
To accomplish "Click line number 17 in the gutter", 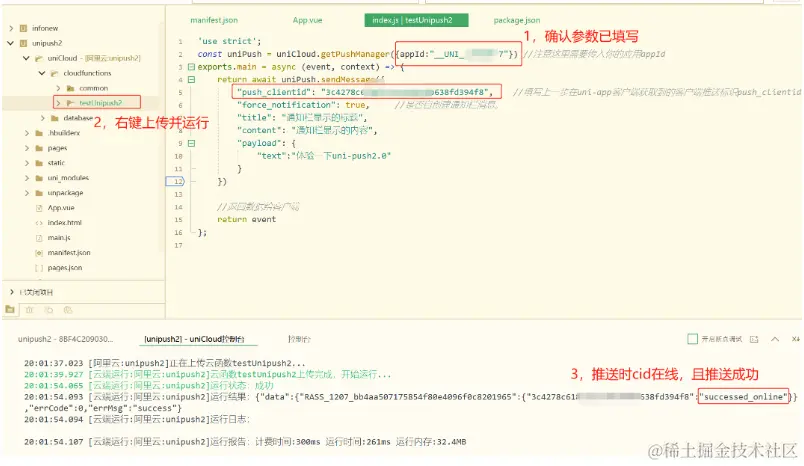I will click(178, 246).
